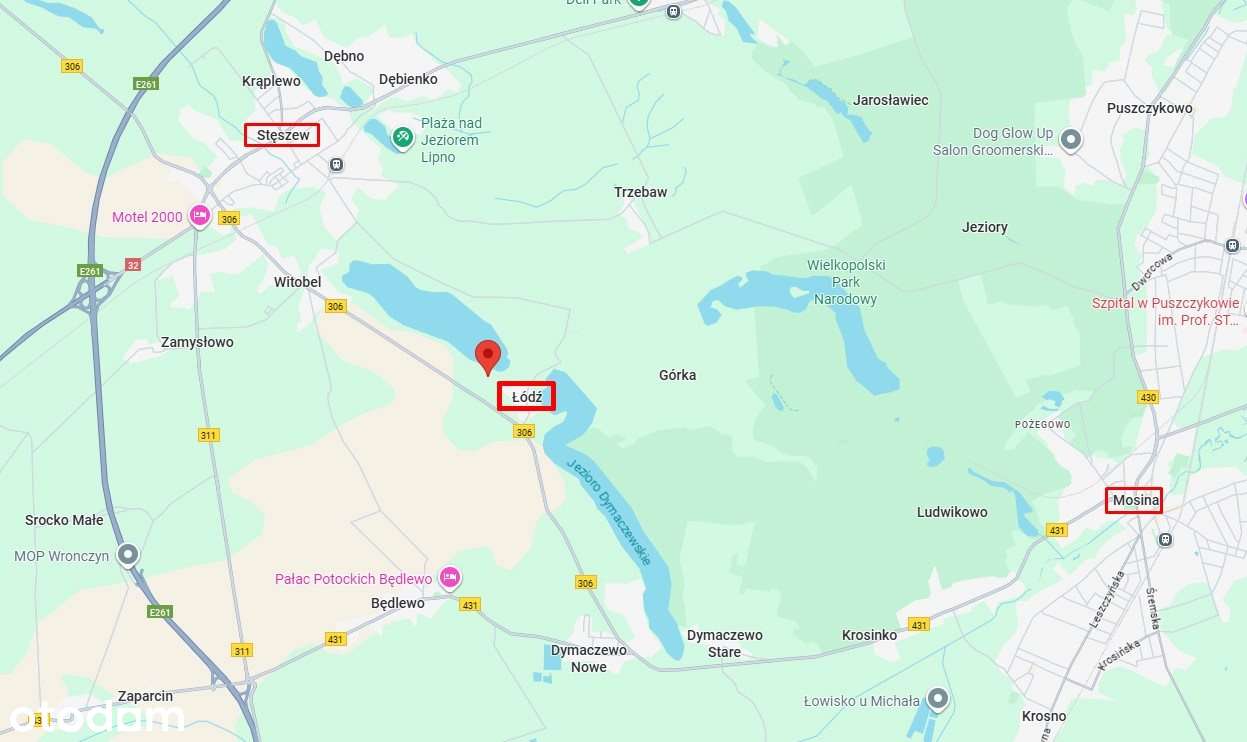The width and height of the screenshot is (1247, 742).
Task: Open the Wielkopolski Park Narodowy label
Action: point(846,282)
